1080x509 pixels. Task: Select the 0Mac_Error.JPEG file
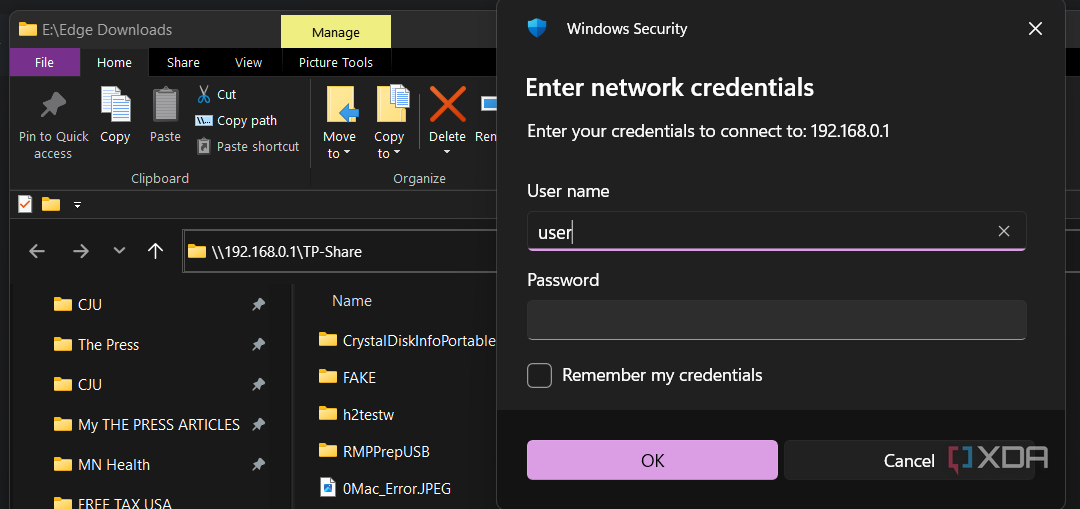(397, 488)
